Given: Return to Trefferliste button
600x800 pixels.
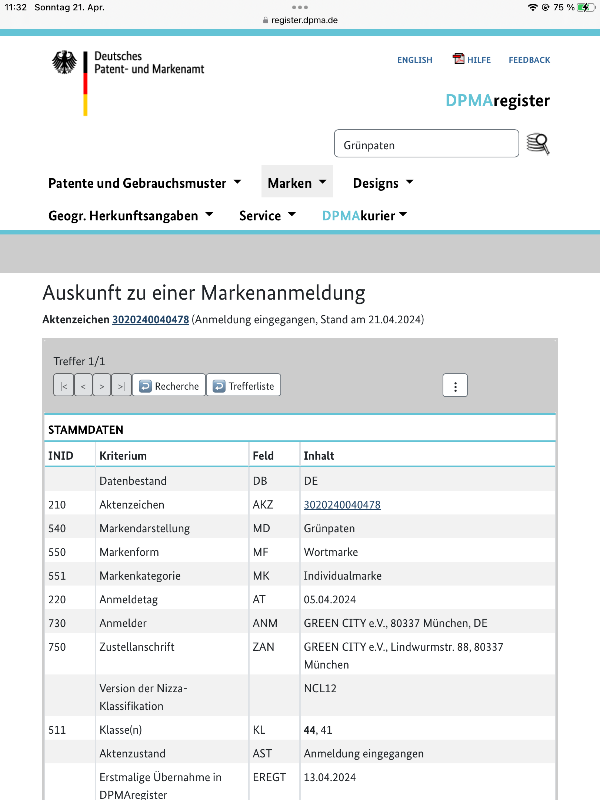Looking at the screenshot, I should click(x=243, y=385).
